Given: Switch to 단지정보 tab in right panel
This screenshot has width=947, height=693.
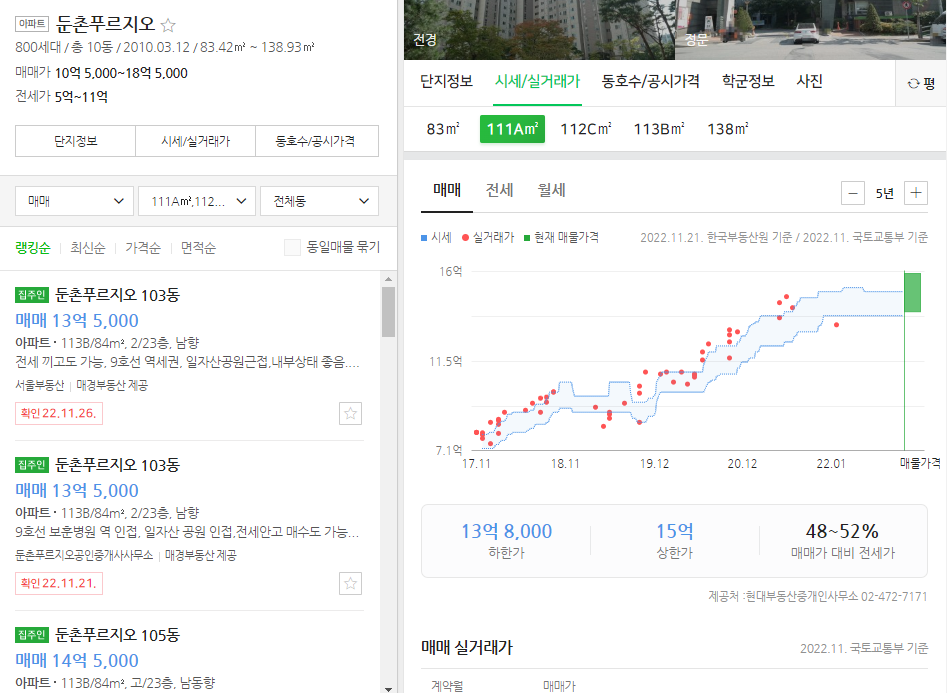Looking at the screenshot, I should pyautogui.click(x=446, y=82).
